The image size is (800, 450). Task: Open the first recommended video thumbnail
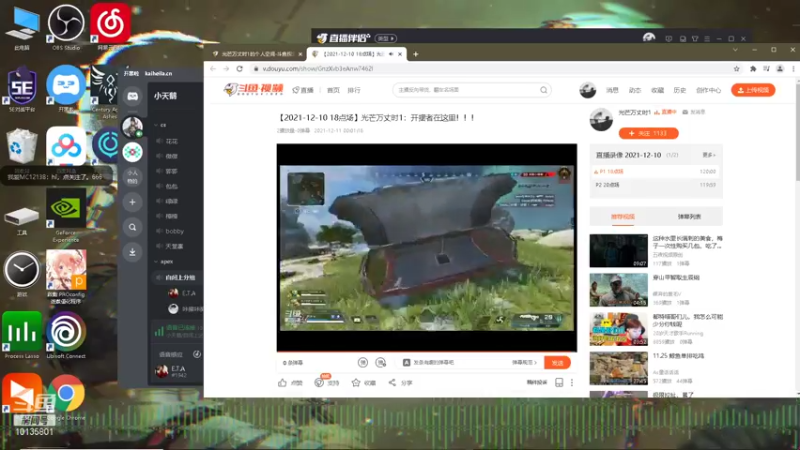(x=618, y=251)
